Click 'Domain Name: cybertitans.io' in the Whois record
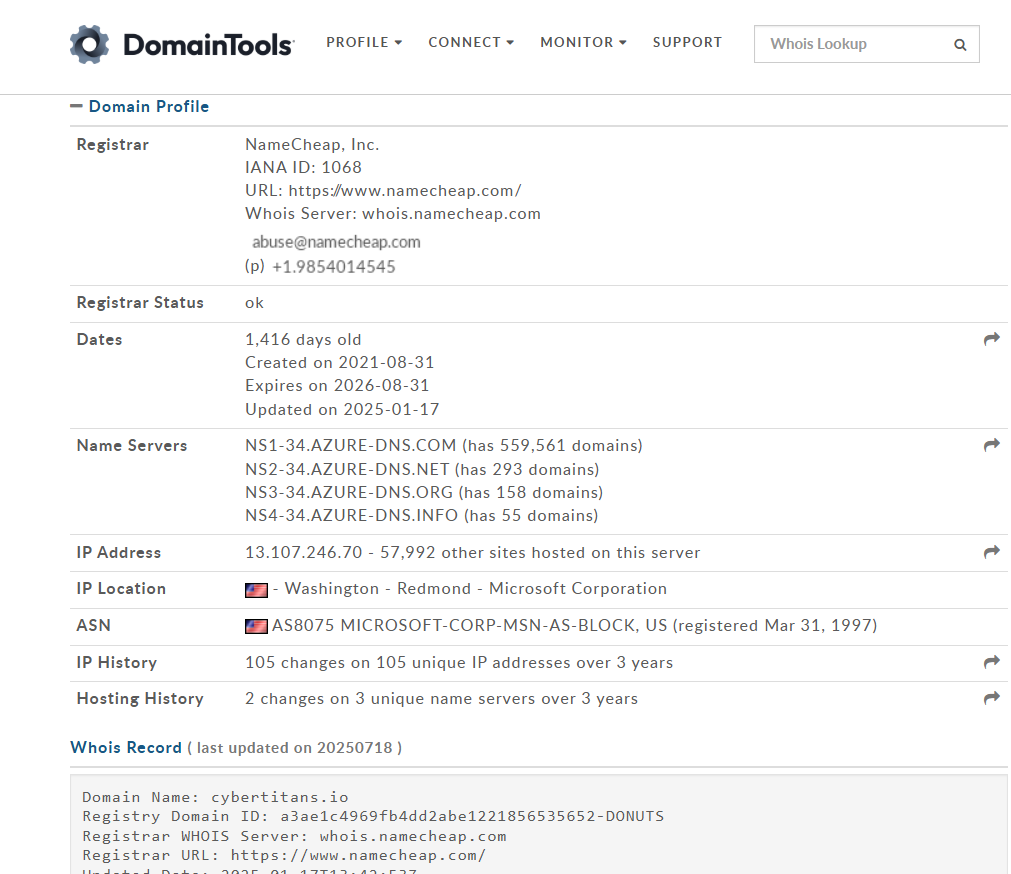The image size is (1011, 874). coord(215,797)
